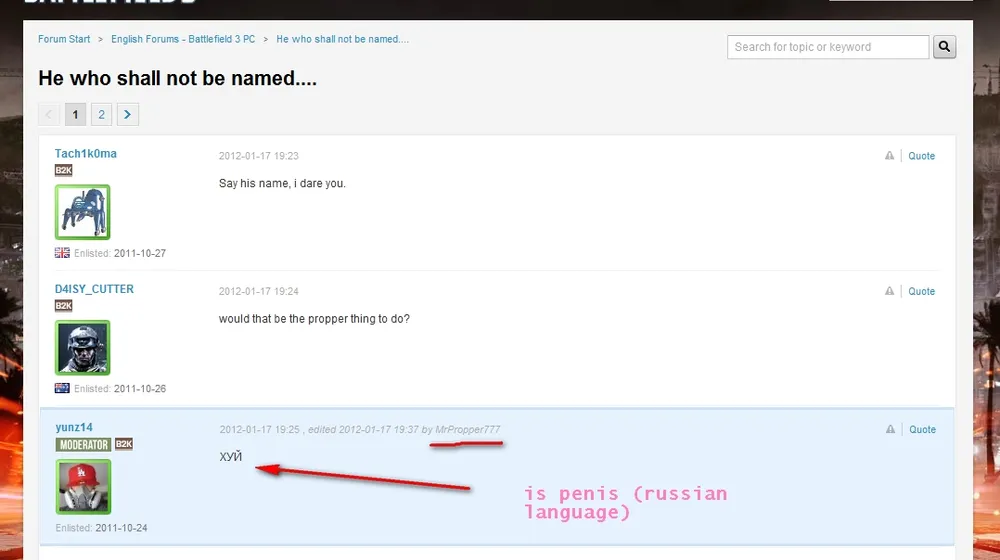This screenshot has width=1000, height=560.
Task: Click Enlisted: 2011-10-24 text
Action: tap(101, 528)
